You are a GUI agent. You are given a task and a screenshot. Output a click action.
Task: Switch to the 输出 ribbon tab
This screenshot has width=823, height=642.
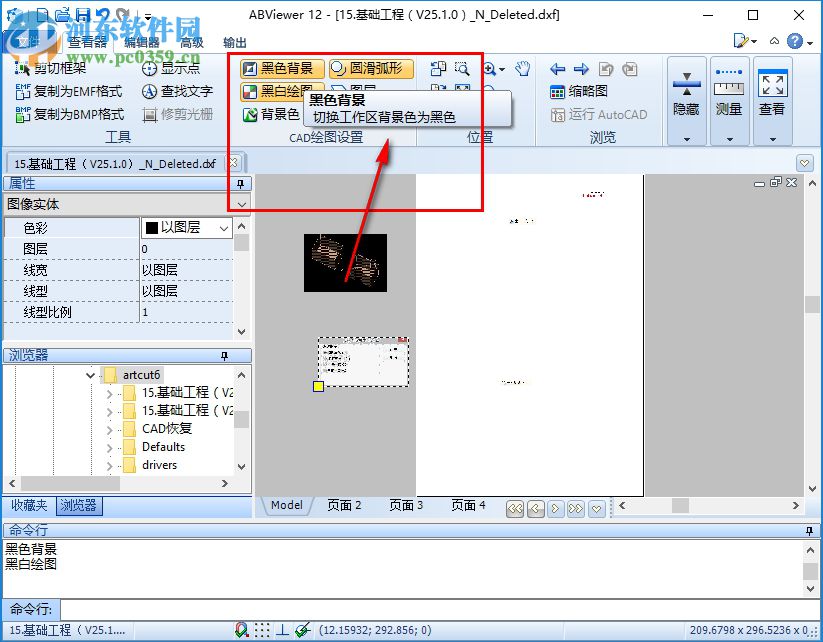pyautogui.click(x=237, y=42)
